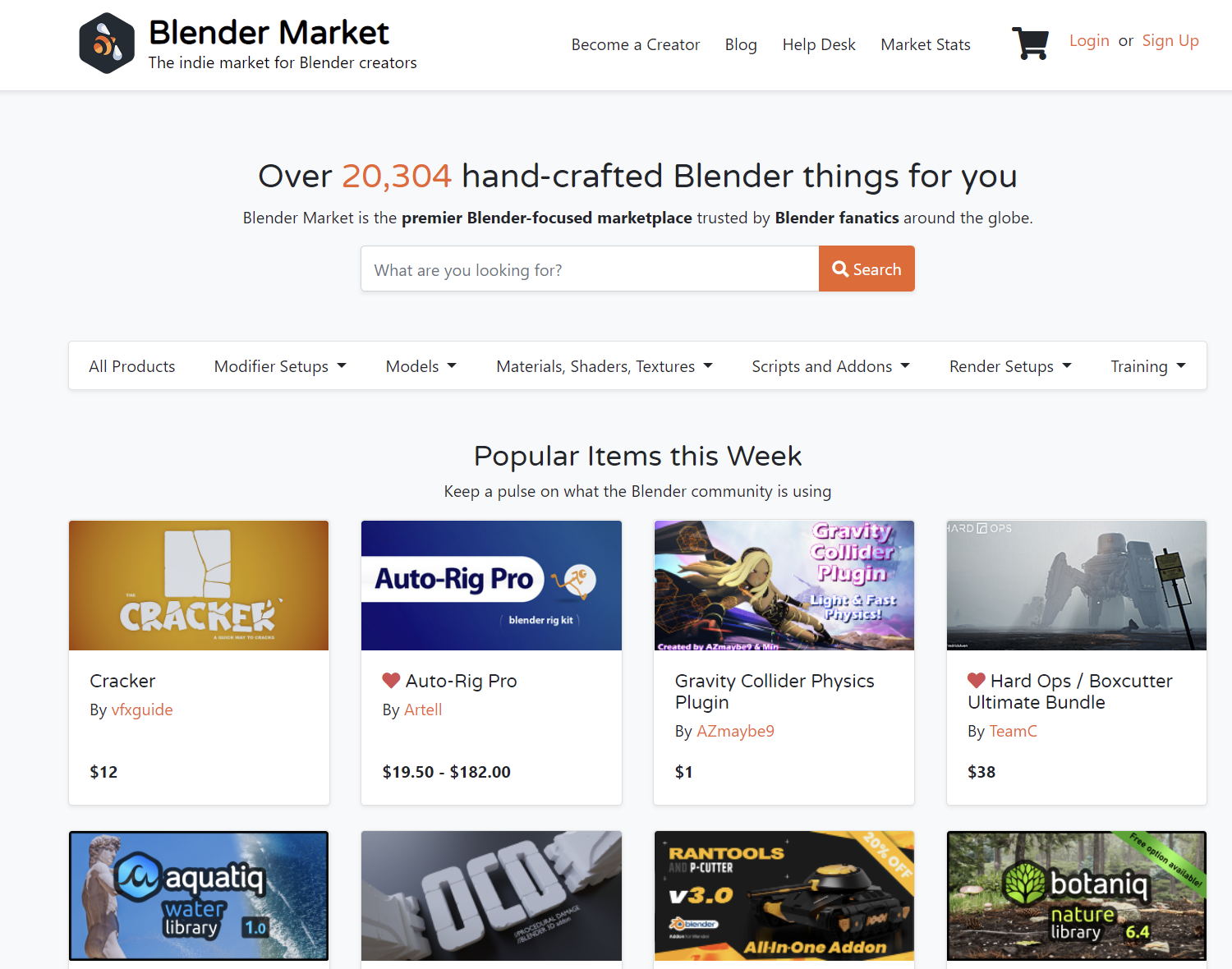Open the Cracker product image
Screen dimensions: 1232x969
pos(199,586)
